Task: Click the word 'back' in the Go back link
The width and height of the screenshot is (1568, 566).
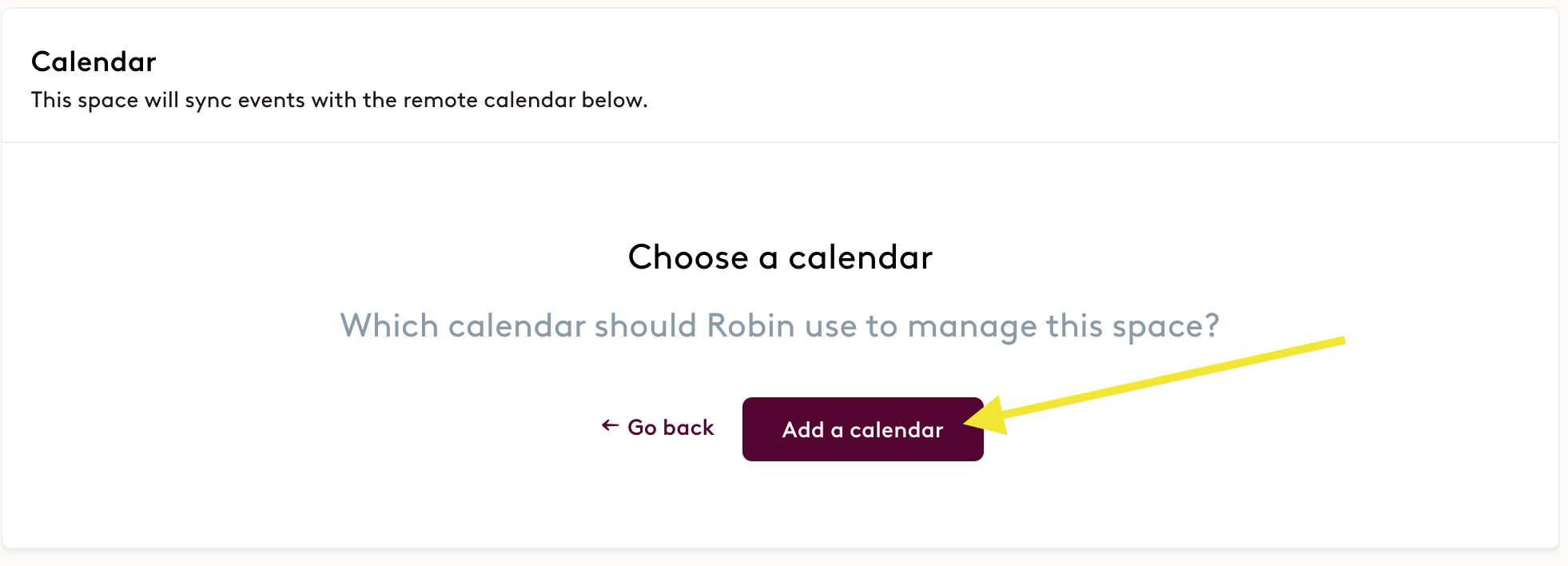Action: pos(688,428)
